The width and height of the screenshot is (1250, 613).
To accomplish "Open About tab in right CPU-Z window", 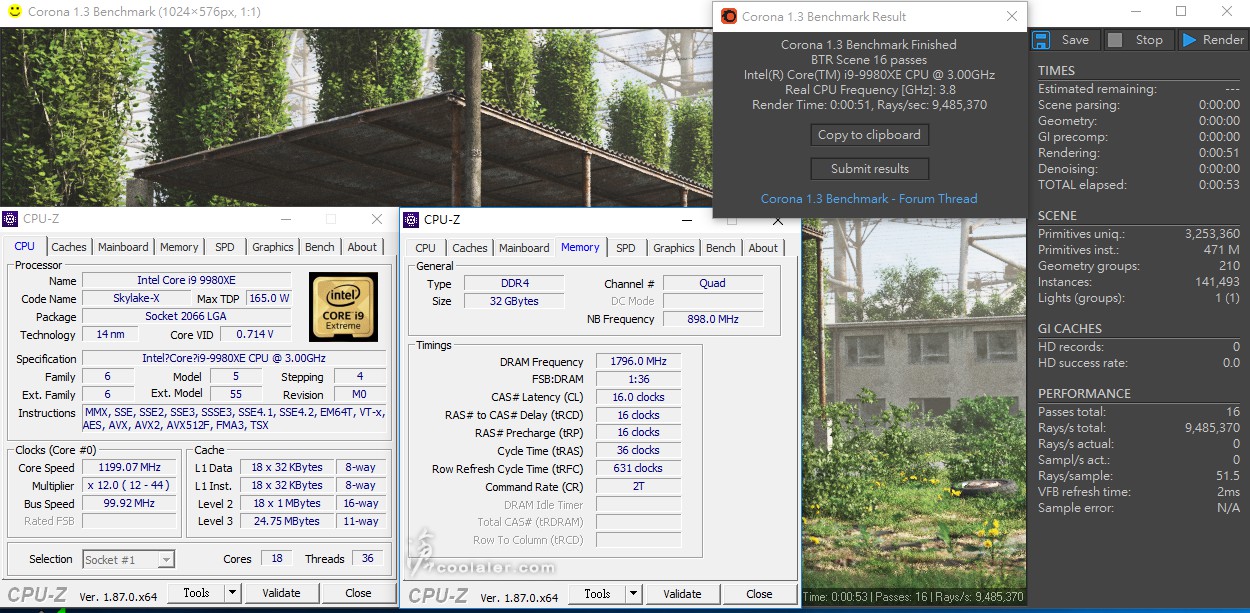I will pos(763,248).
